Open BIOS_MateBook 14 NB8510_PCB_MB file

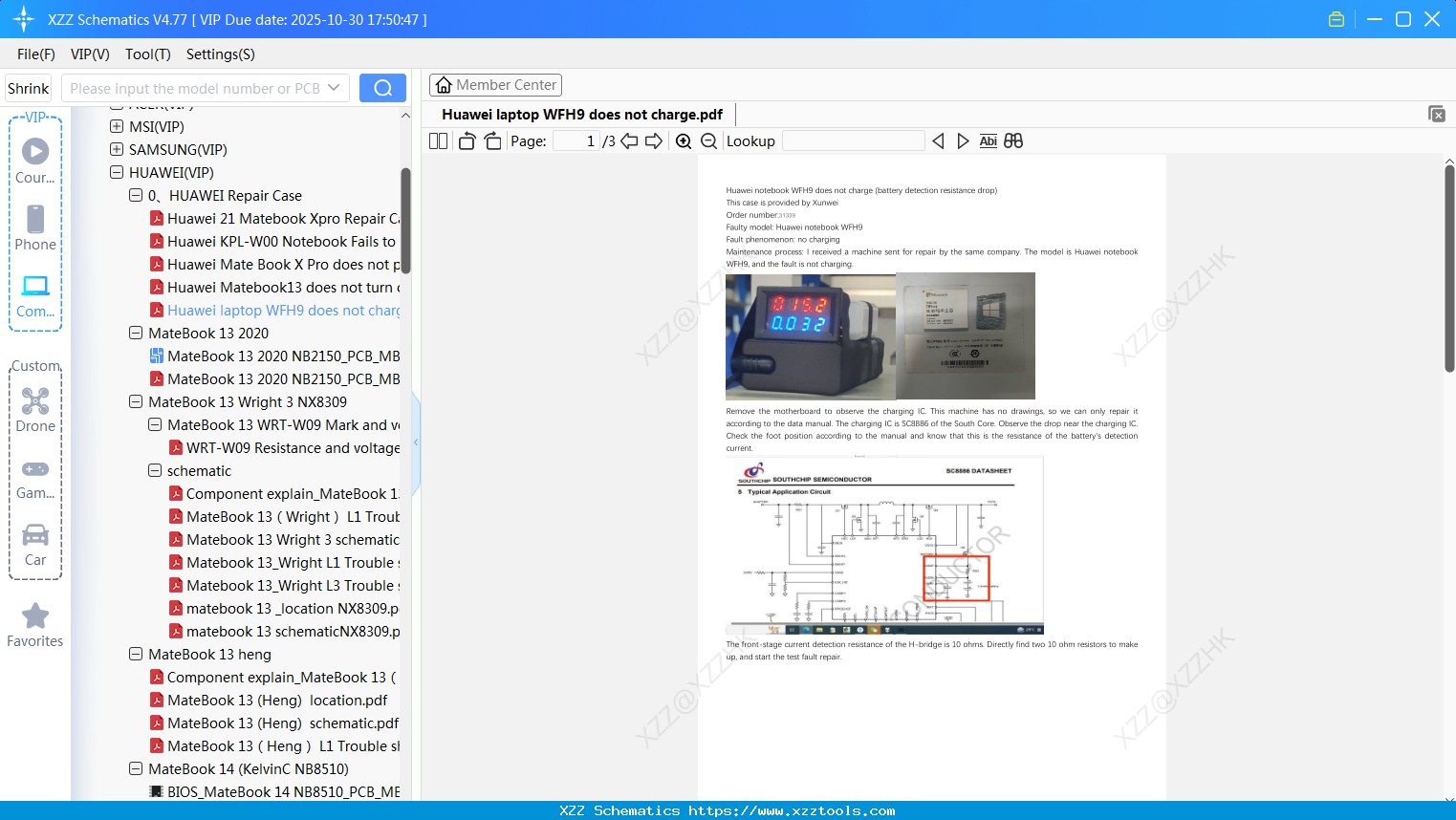[275, 792]
